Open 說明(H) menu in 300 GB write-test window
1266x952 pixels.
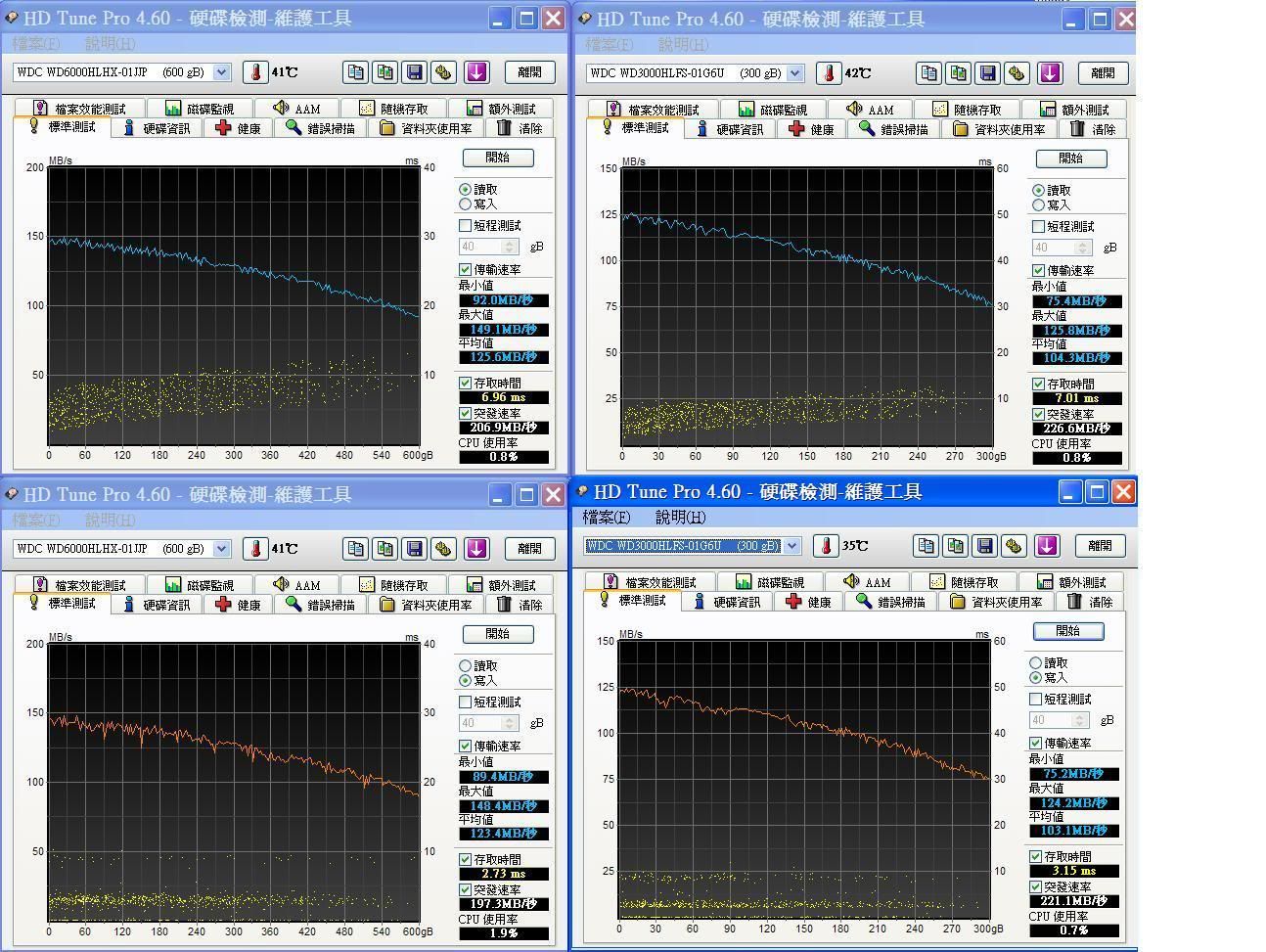point(681,517)
